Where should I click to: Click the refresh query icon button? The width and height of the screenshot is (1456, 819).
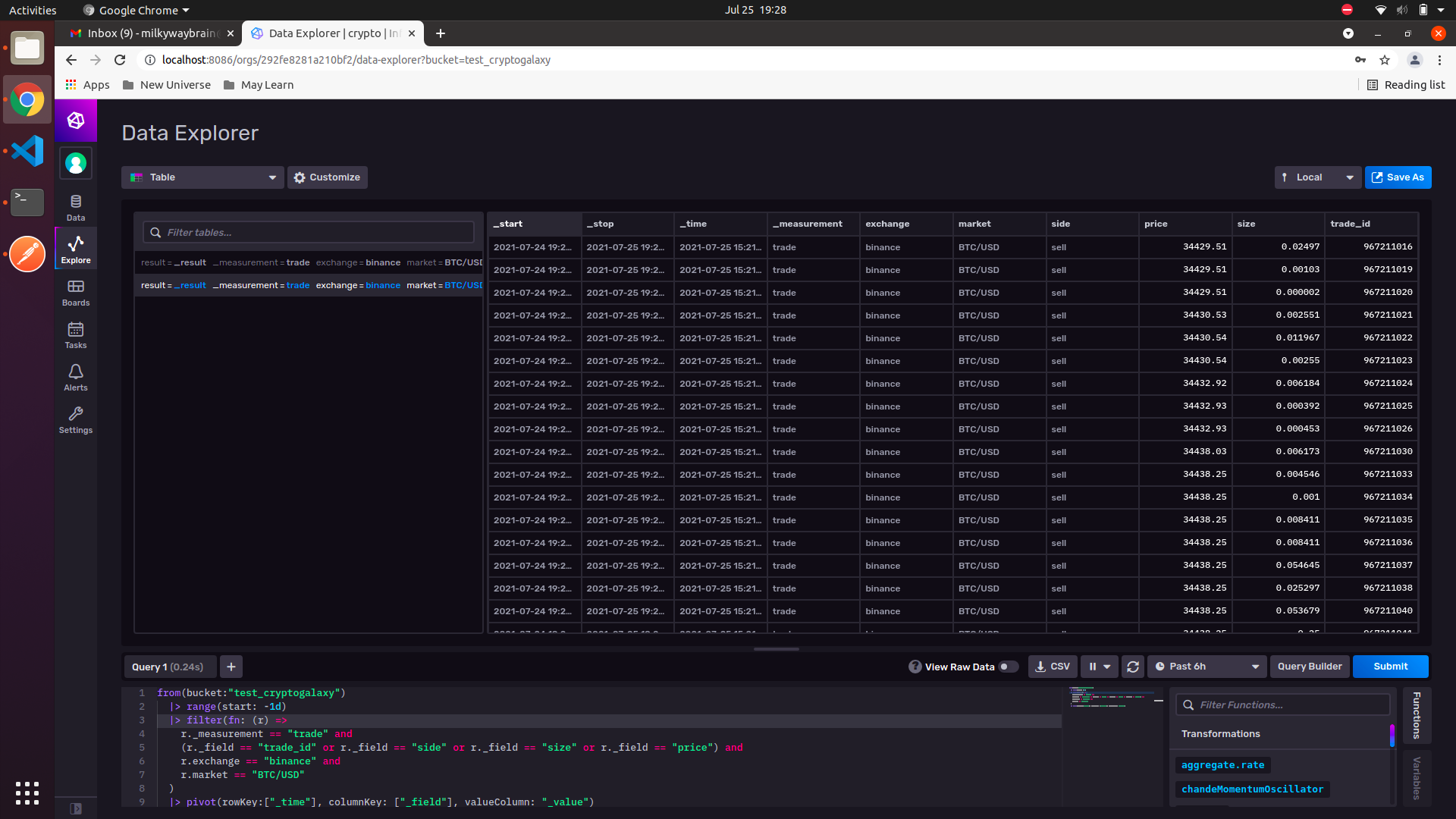(x=1133, y=667)
